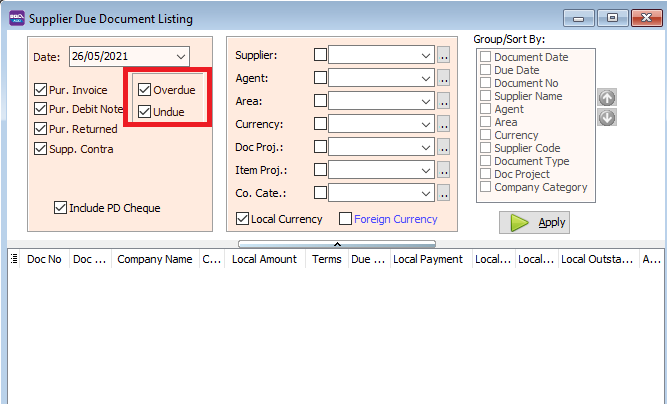Enable the Area filter checkbox
The image size is (667, 404).
[320, 100]
